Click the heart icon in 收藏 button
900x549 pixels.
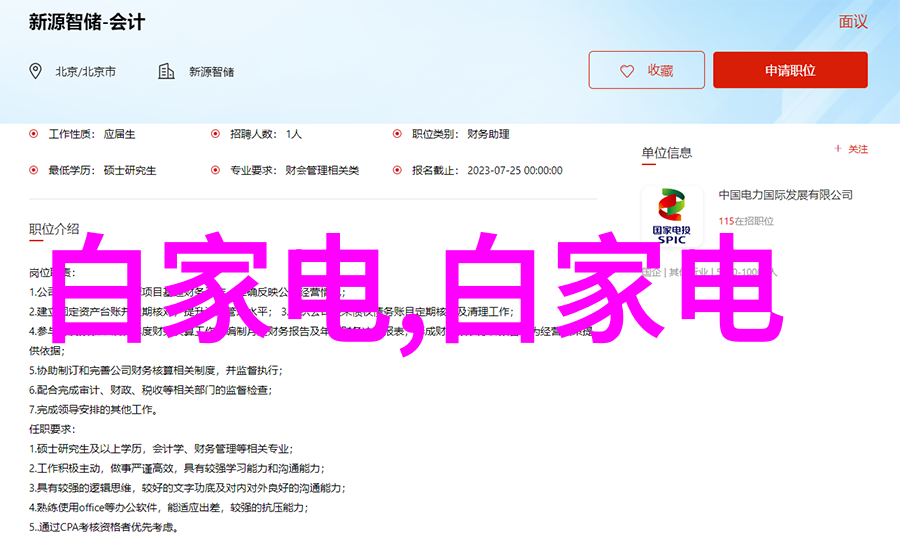tap(627, 71)
